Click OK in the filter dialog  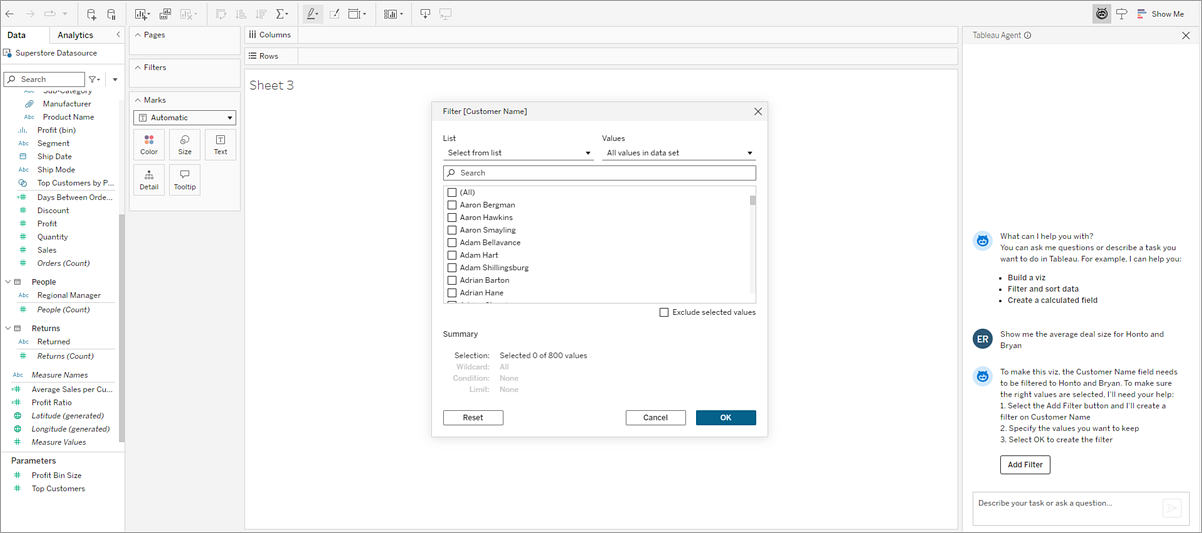[726, 418]
